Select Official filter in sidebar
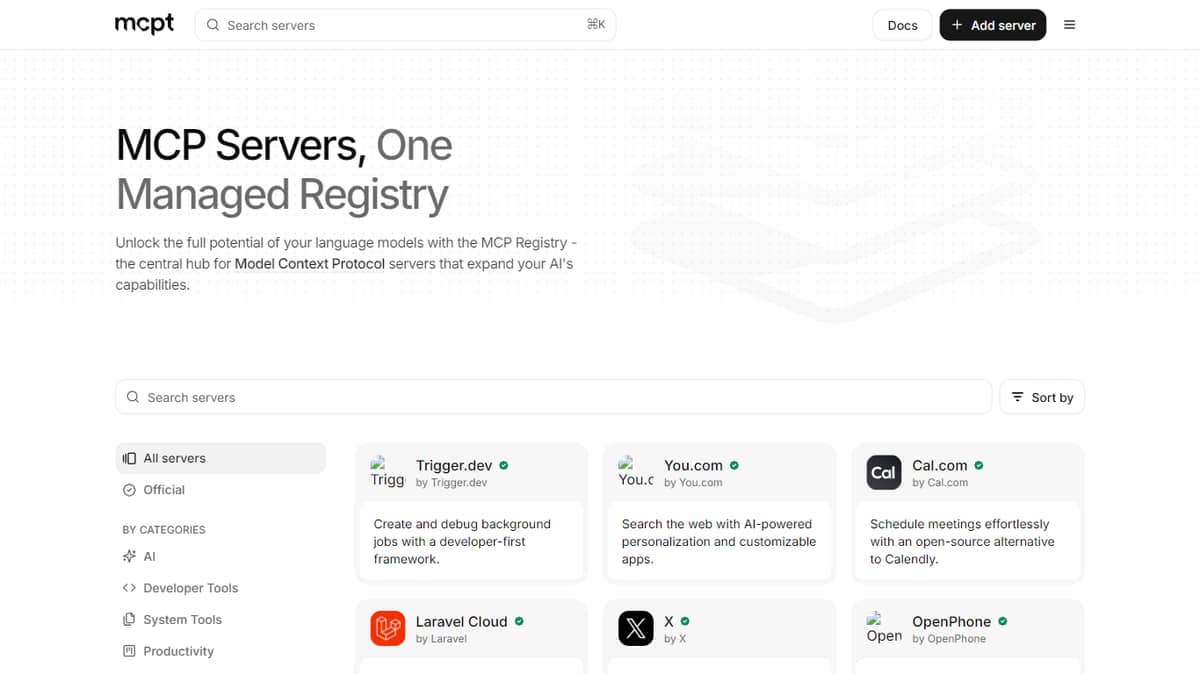1200x674 pixels. point(220,490)
